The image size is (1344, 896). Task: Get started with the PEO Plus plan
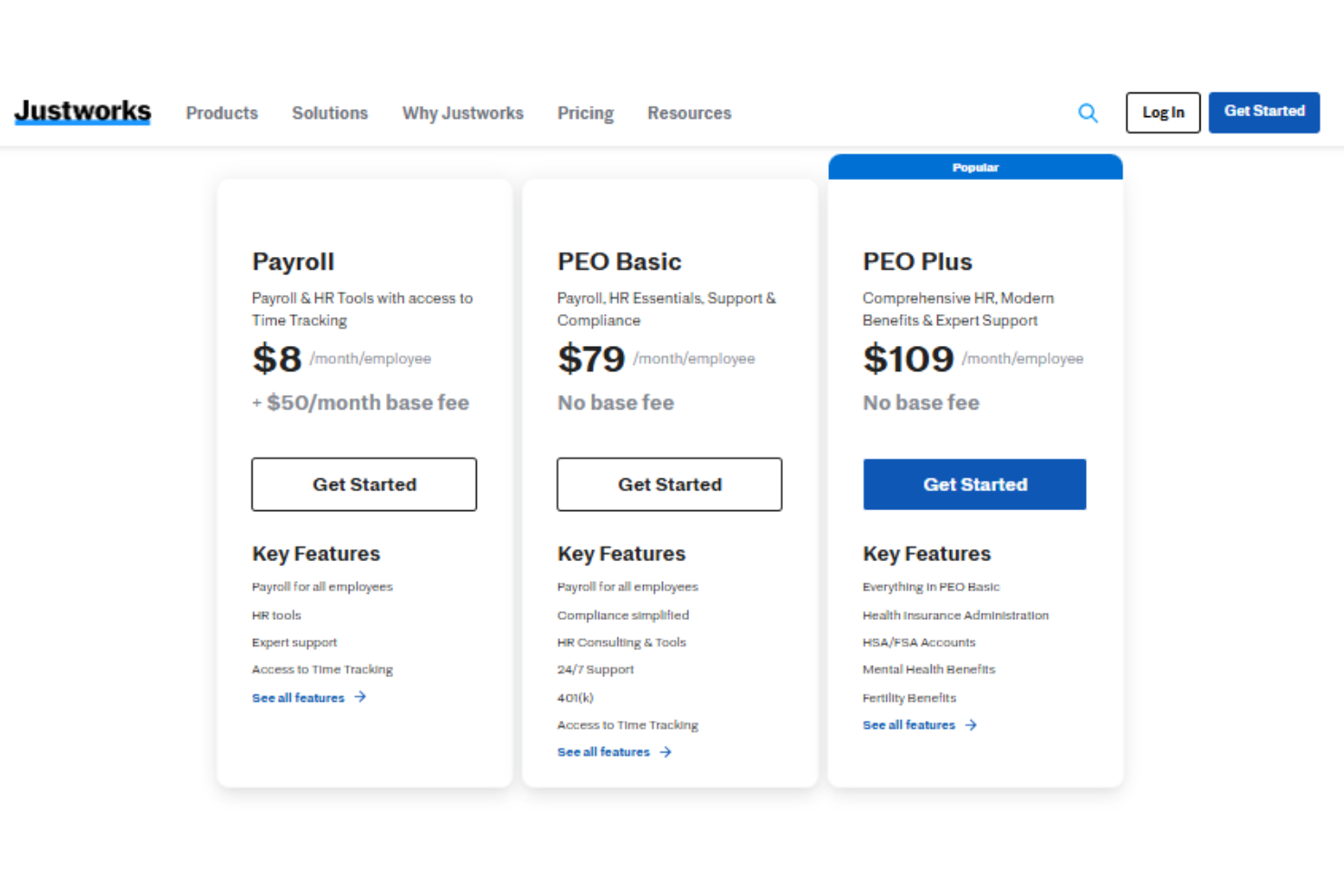974,484
